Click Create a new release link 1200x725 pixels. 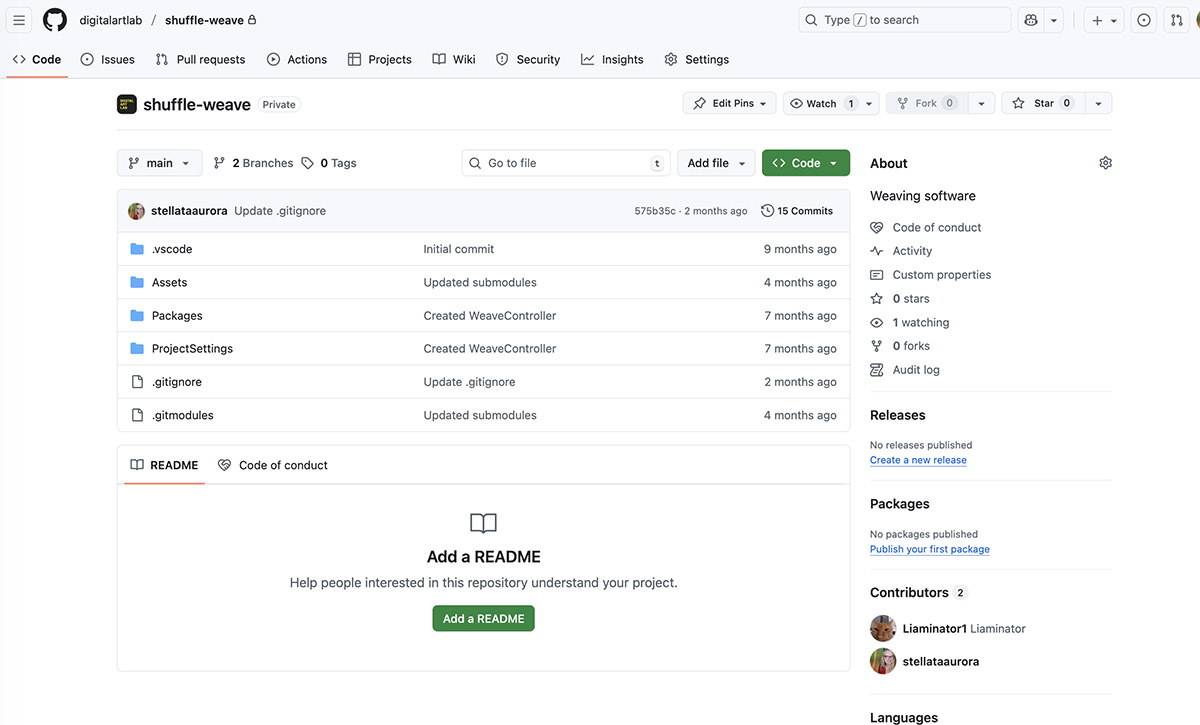(x=918, y=460)
